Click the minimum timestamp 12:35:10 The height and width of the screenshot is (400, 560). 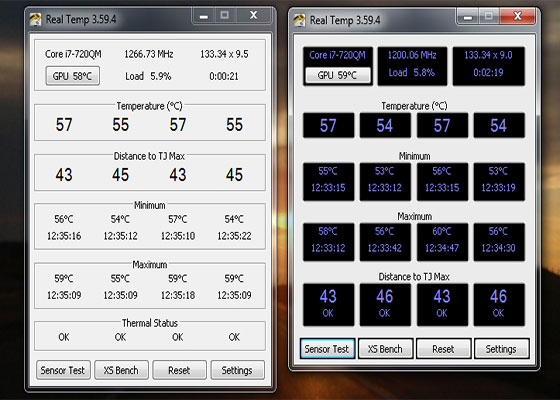tap(178, 236)
